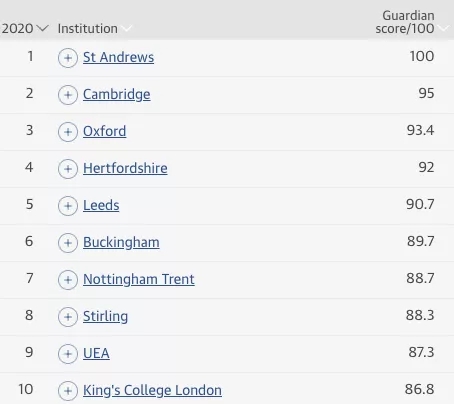
Task: Expand St Andrews row with plus icon
Action: point(68,58)
